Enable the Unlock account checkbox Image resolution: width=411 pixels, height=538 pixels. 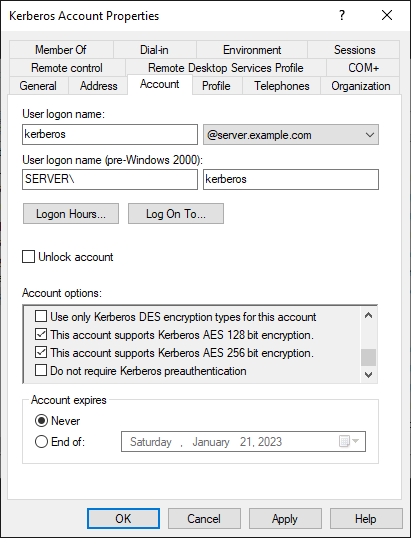point(28,257)
